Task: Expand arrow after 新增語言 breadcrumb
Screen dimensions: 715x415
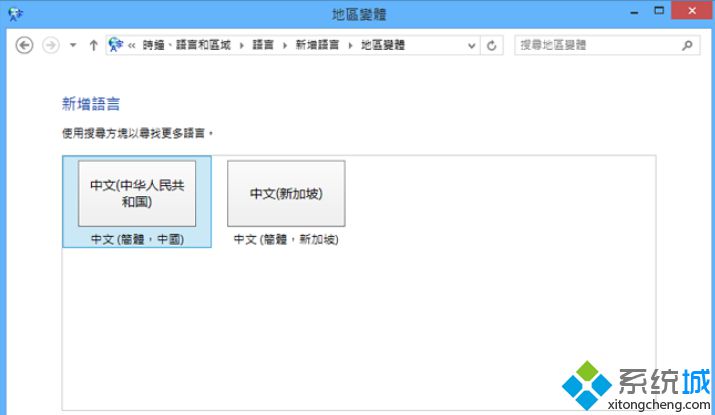Action: pyautogui.click(x=350, y=45)
